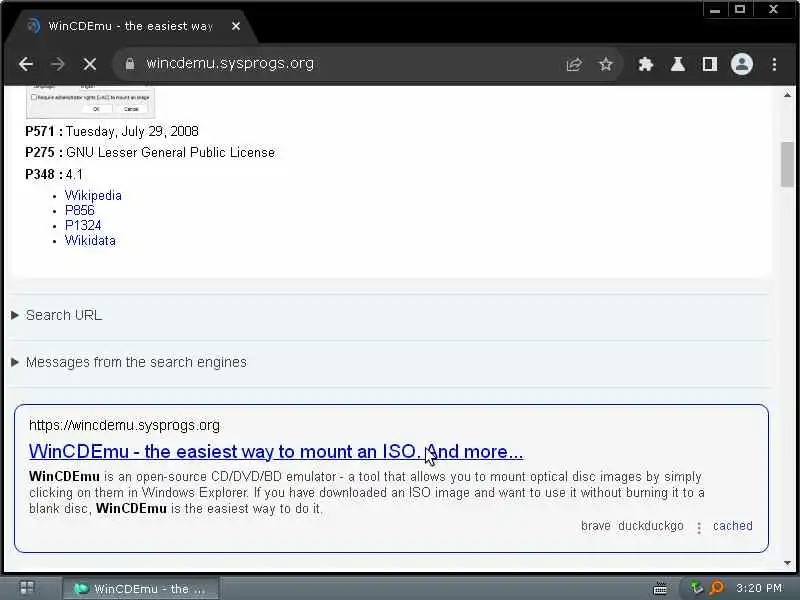This screenshot has height=600, width=800.
Task: Click the scrollbar up arrow
Action: pos(787,95)
